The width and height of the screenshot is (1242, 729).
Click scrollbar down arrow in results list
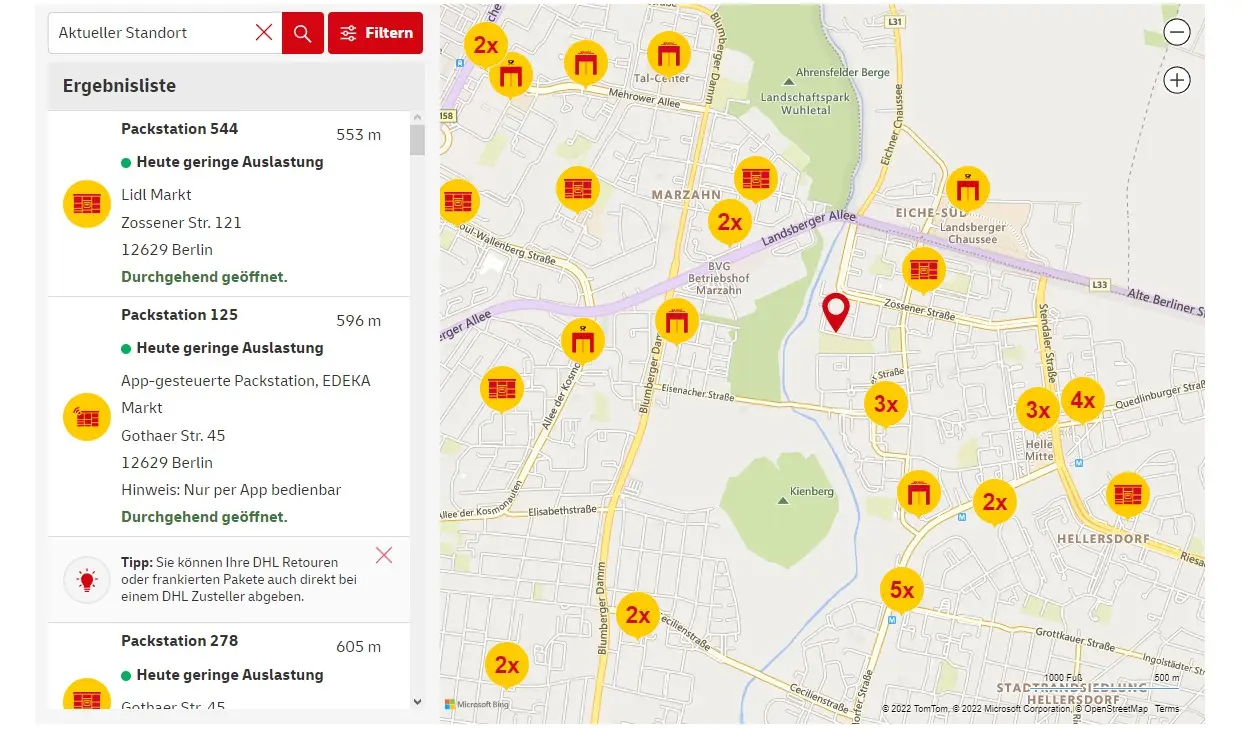(417, 702)
